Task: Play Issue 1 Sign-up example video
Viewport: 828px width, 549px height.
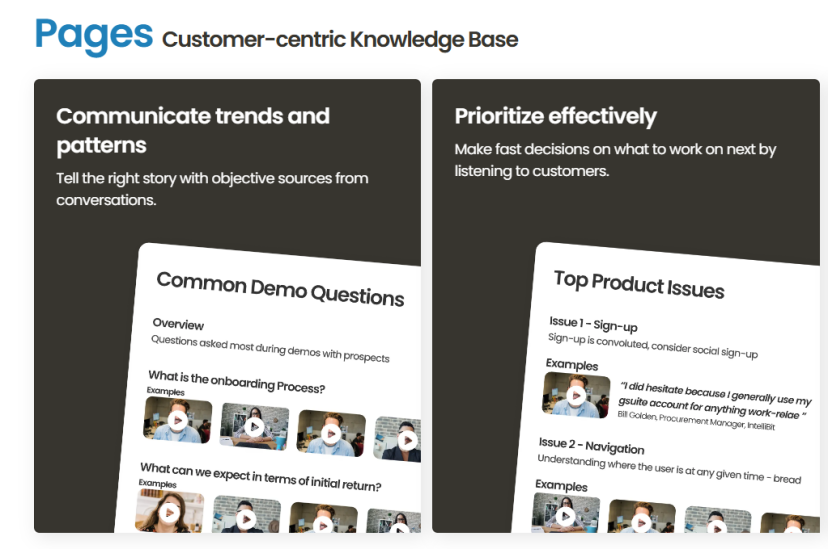Action: tap(576, 395)
